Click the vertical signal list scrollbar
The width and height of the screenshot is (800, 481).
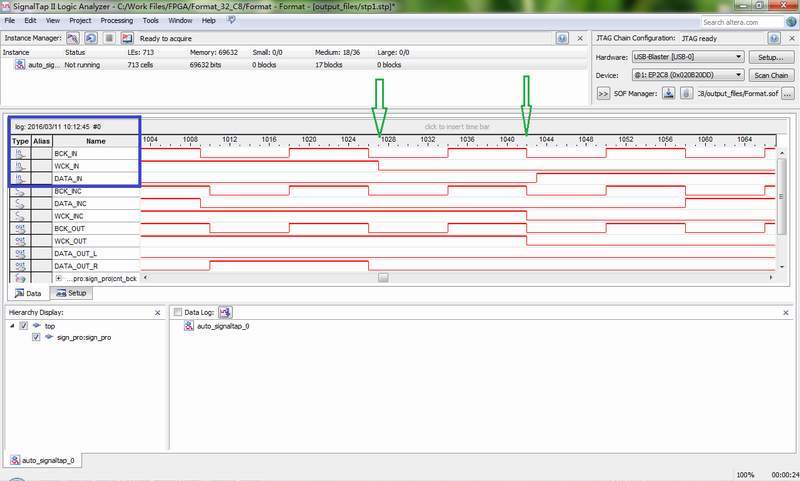[x=782, y=196]
